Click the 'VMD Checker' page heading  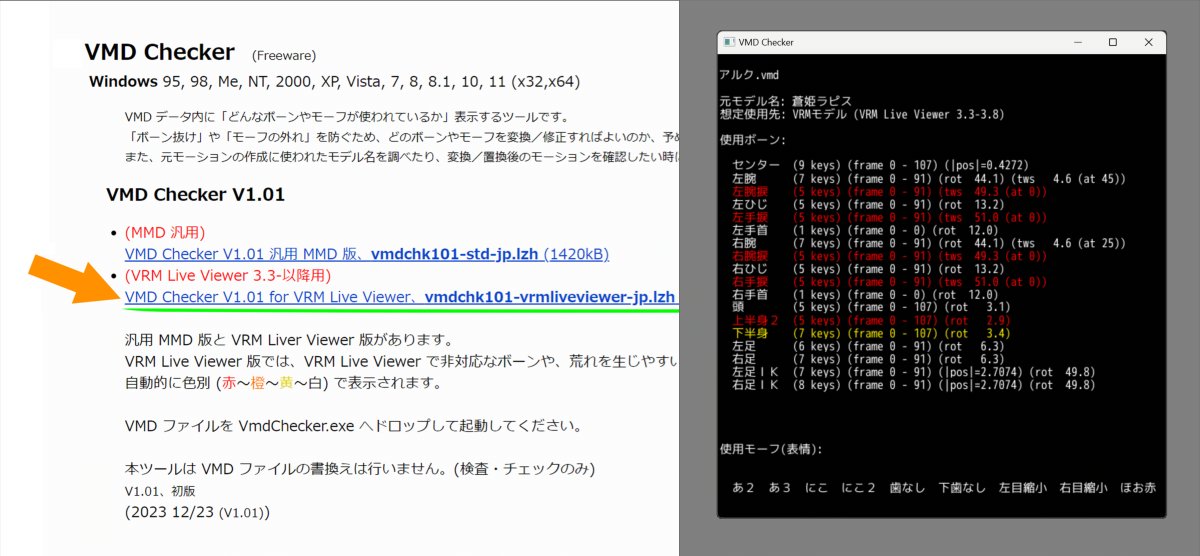(160, 52)
